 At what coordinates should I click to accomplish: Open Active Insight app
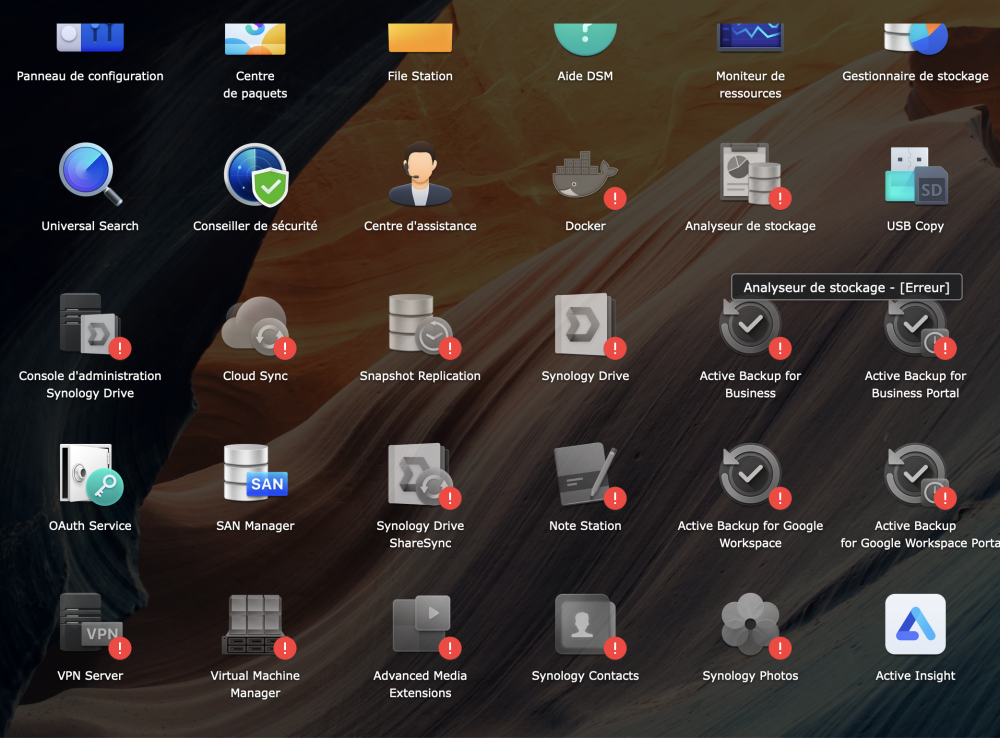[x=915, y=626]
